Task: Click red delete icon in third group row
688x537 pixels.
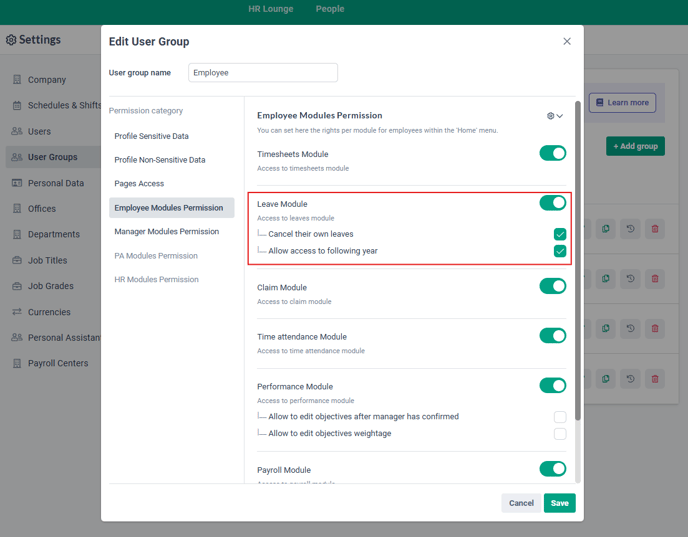Action: click(655, 329)
